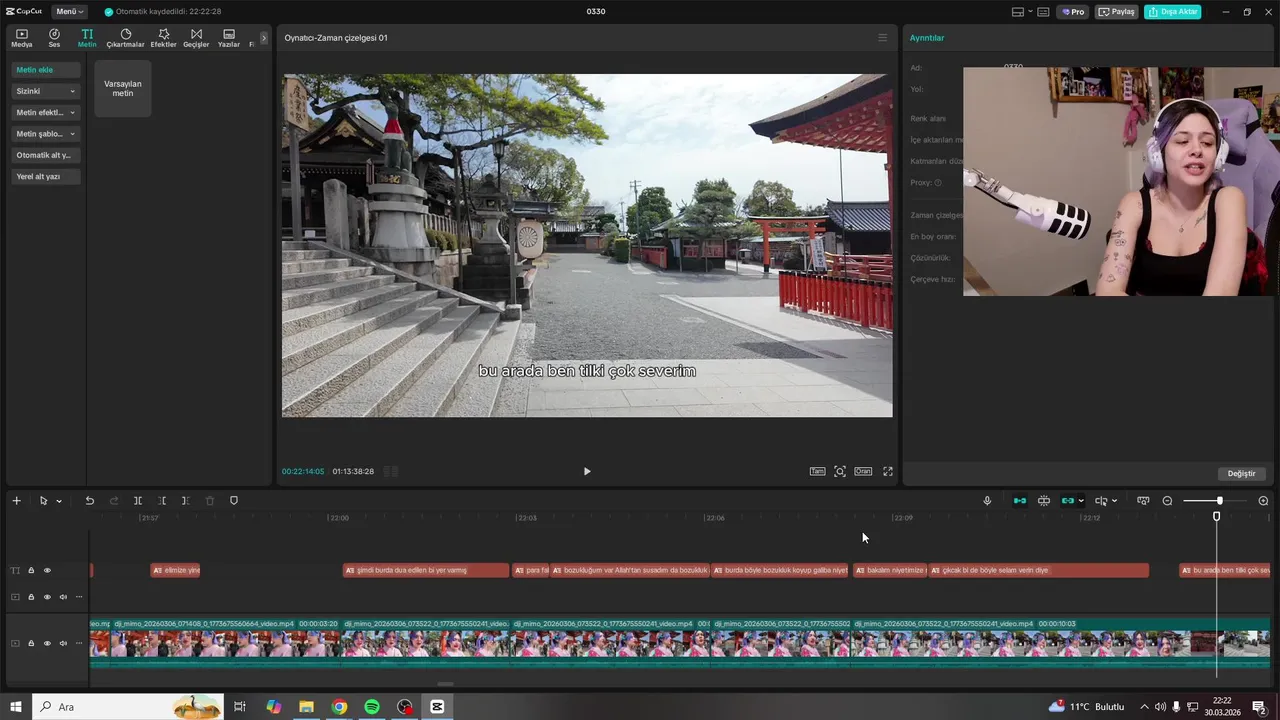Open the Ses audio tab

(x=54, y=38)
